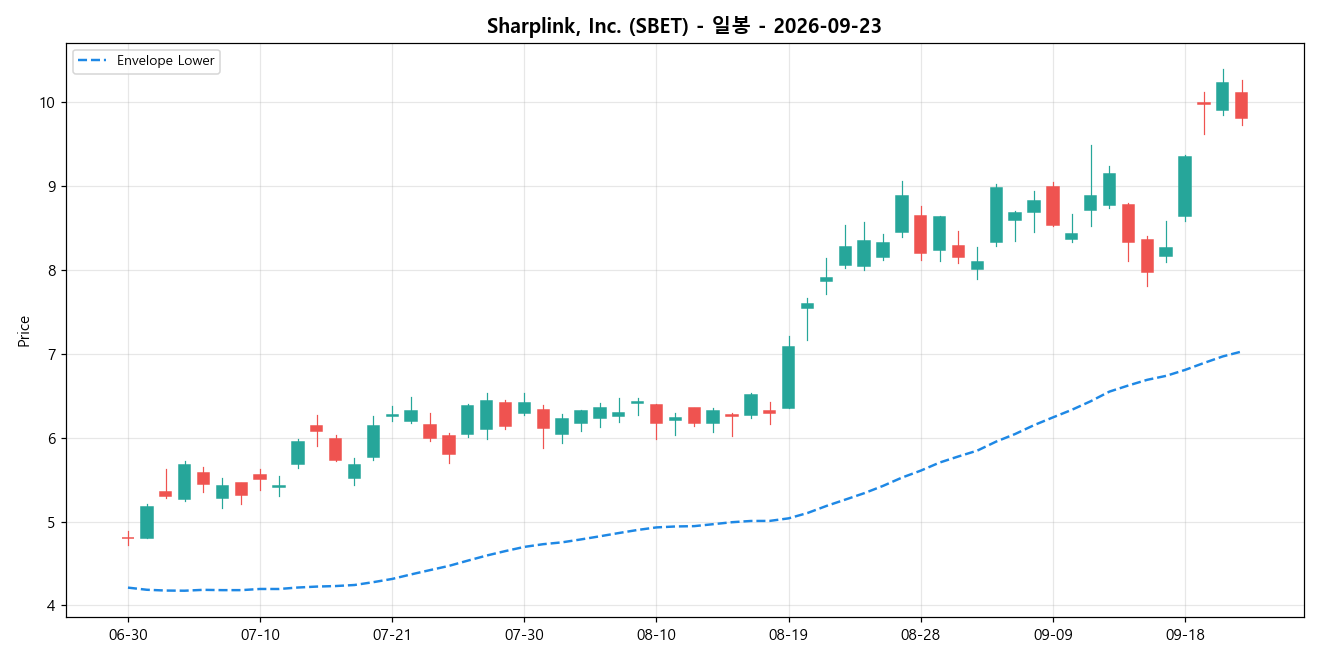
Task: Select the 09-18 x-axis date label
Action: click(x=1185, y=634)
